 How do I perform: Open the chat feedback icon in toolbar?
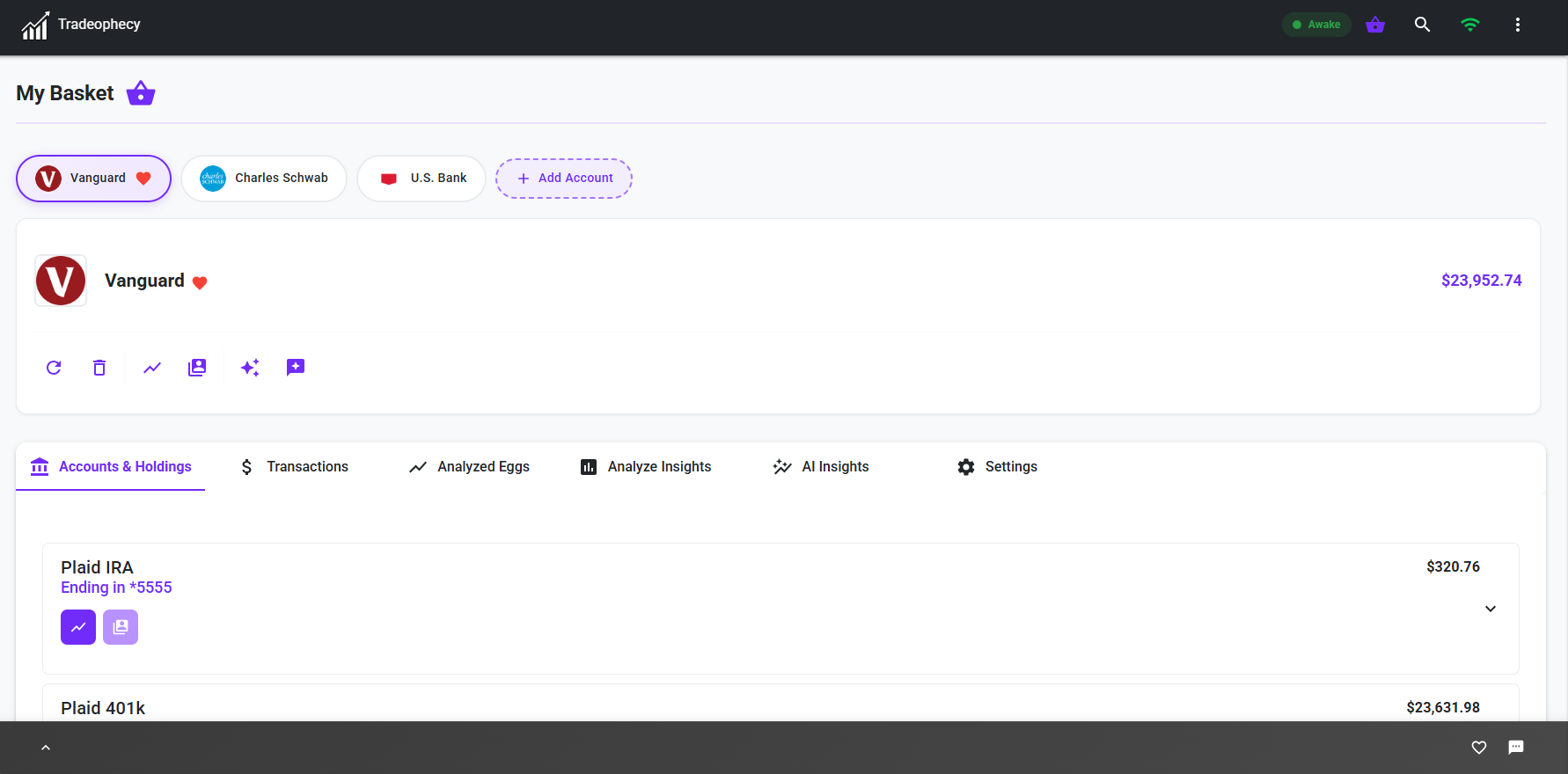pos(296,368)
